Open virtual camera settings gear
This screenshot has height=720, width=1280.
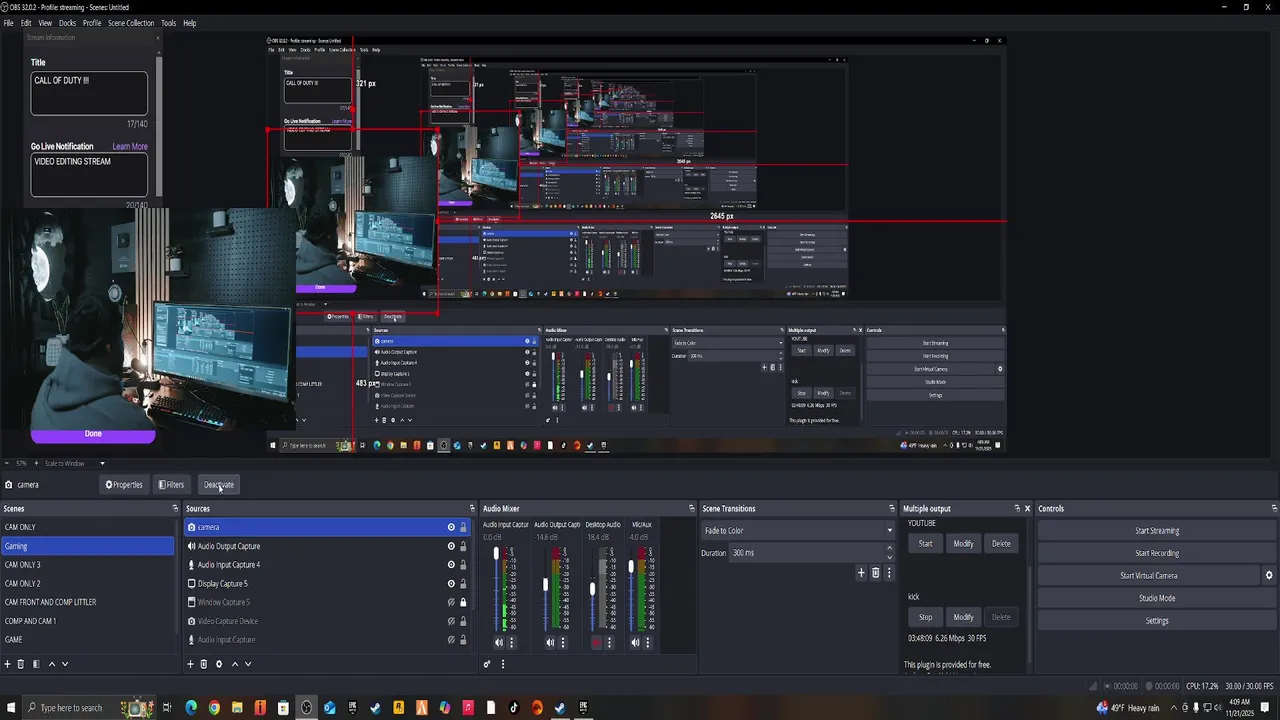(x=1269, y=576)
